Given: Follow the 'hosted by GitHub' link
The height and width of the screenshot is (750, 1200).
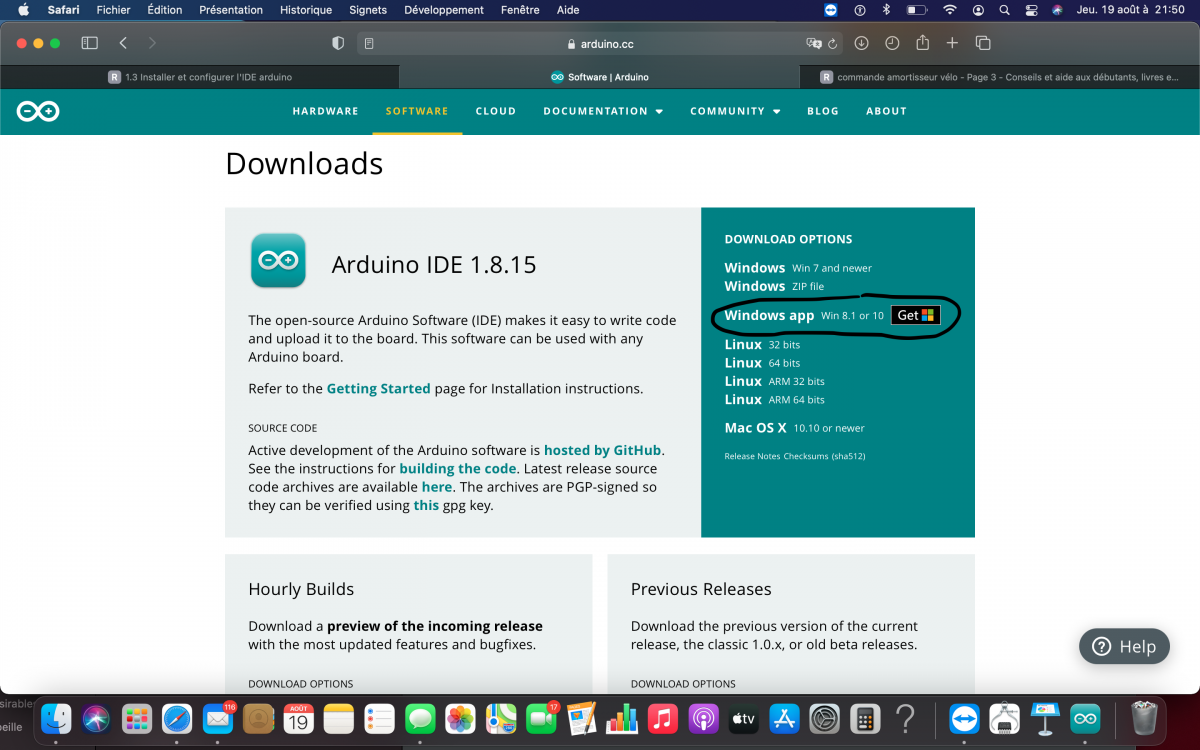Looking at the screenshot, I should 603,450.
